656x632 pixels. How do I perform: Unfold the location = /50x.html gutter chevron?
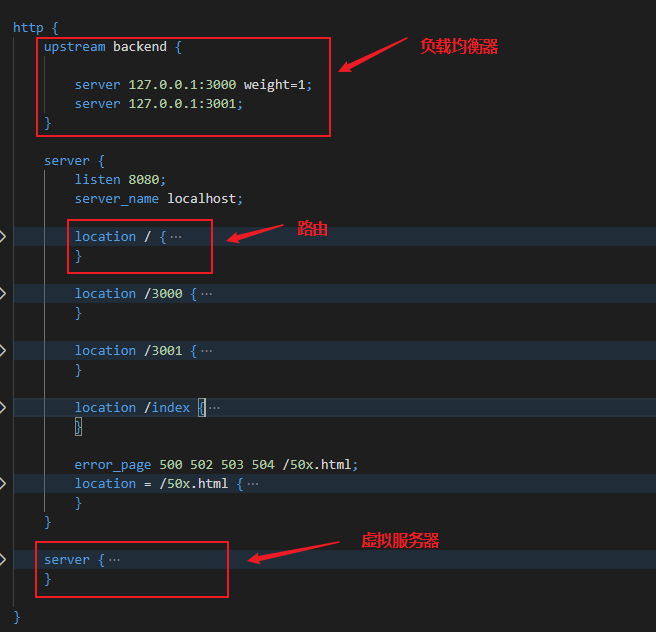click(3, 483)
